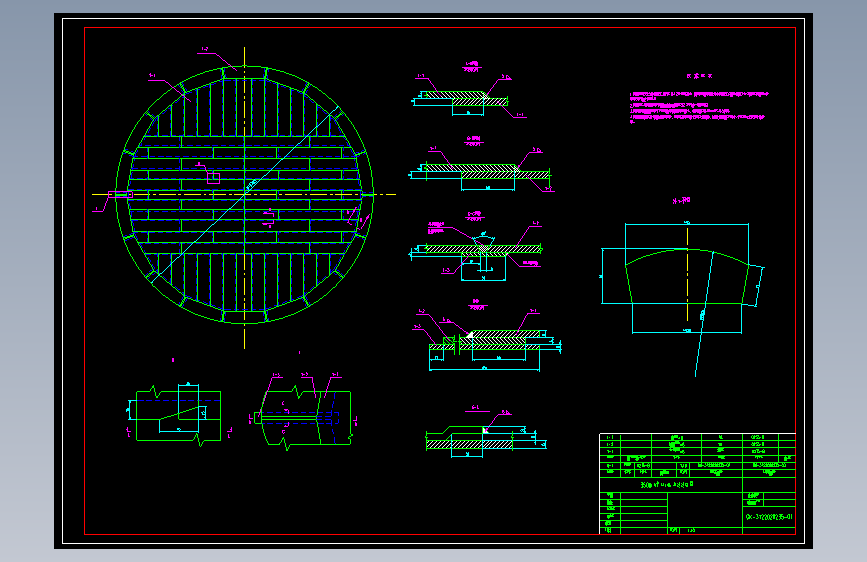Click the magenta technical notes paragraph
Image resolution: width=867 pixels, height=562 pixels.
(699, 107)
